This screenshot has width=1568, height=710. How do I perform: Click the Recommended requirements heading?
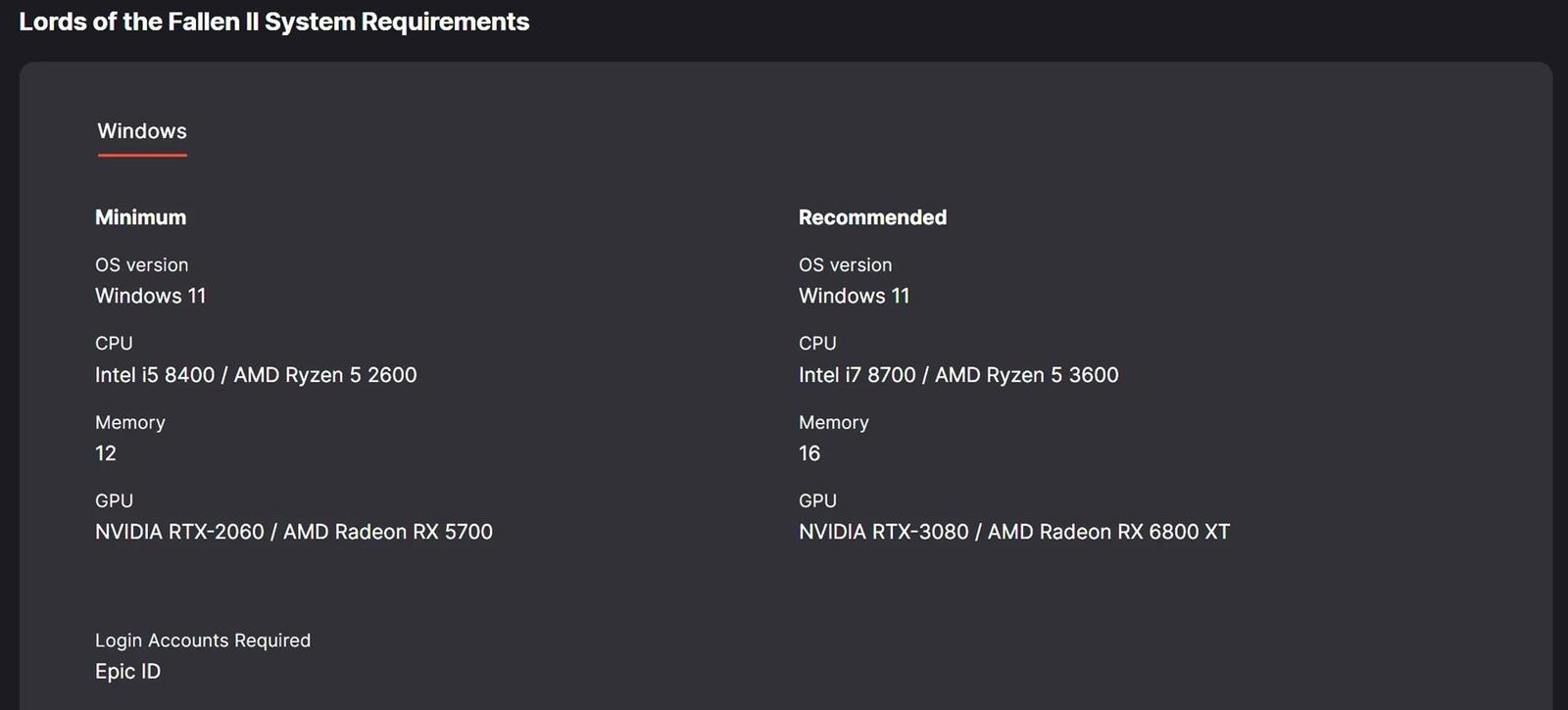point(872,217)
